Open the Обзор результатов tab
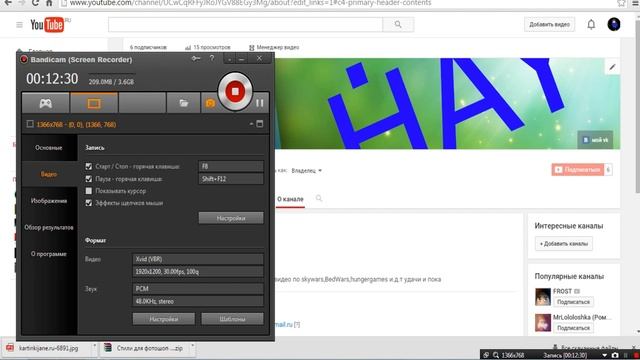Viewport: 640px width, 360px height. 49,227
